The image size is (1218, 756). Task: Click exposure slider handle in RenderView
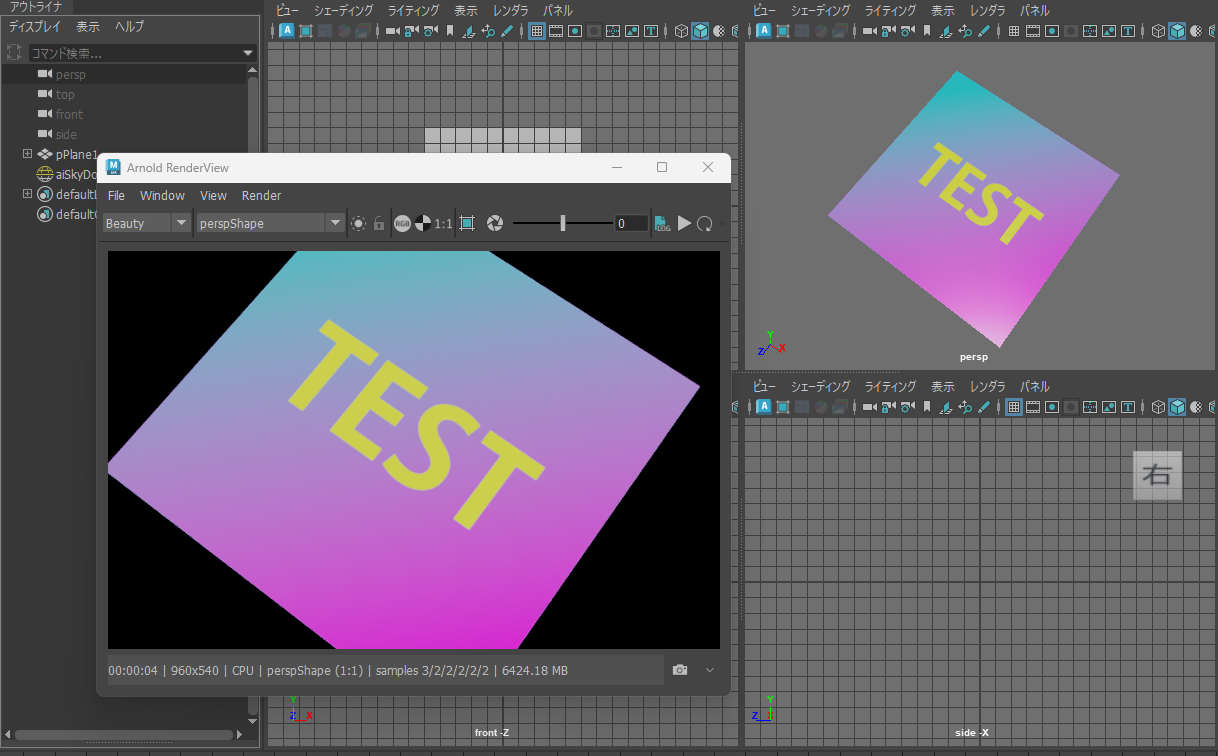coord(563,223)
